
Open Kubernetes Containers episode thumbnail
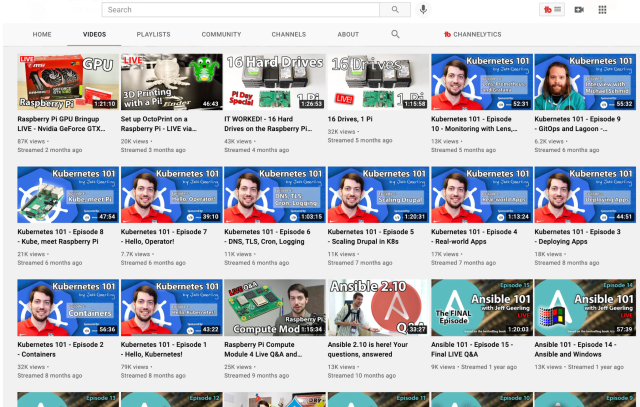68,307
